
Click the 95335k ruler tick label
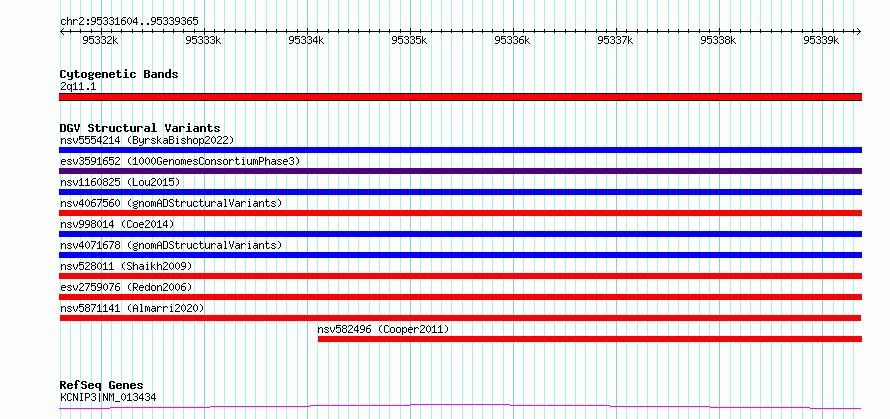click(409, 40)
